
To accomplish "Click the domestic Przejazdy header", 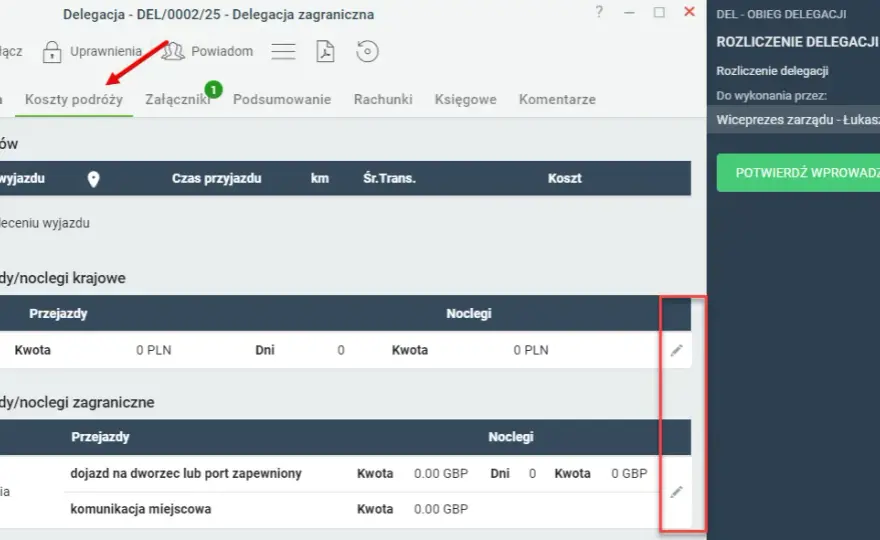I will (x=58, y=313).
